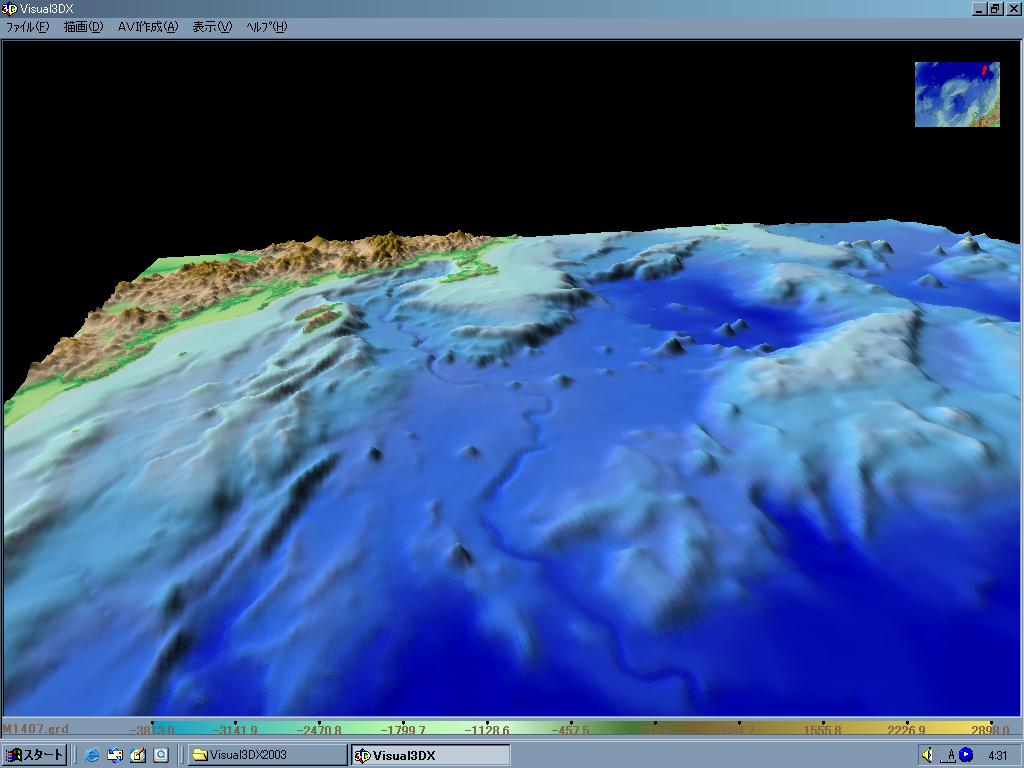Screen dimensions: 1024x768
Task: Click the color scale legend bar
Action: click(580, 730)
